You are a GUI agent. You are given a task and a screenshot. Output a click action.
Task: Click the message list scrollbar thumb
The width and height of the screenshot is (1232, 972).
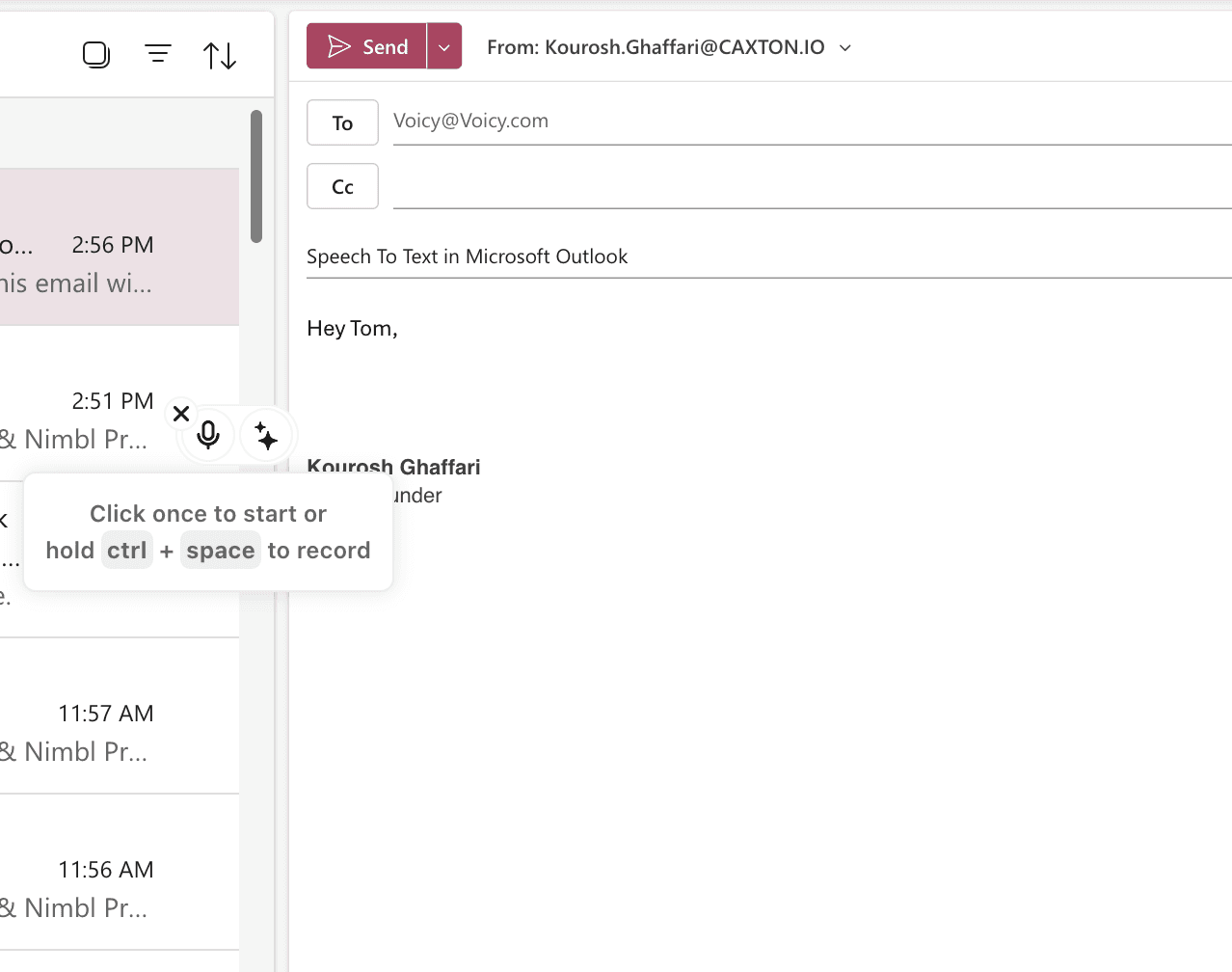pos(256,176)
